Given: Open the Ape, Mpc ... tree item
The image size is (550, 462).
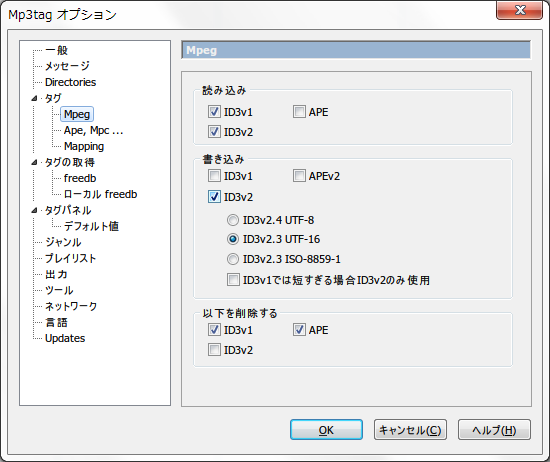Looking at the screenshot, I should (93, 130).
